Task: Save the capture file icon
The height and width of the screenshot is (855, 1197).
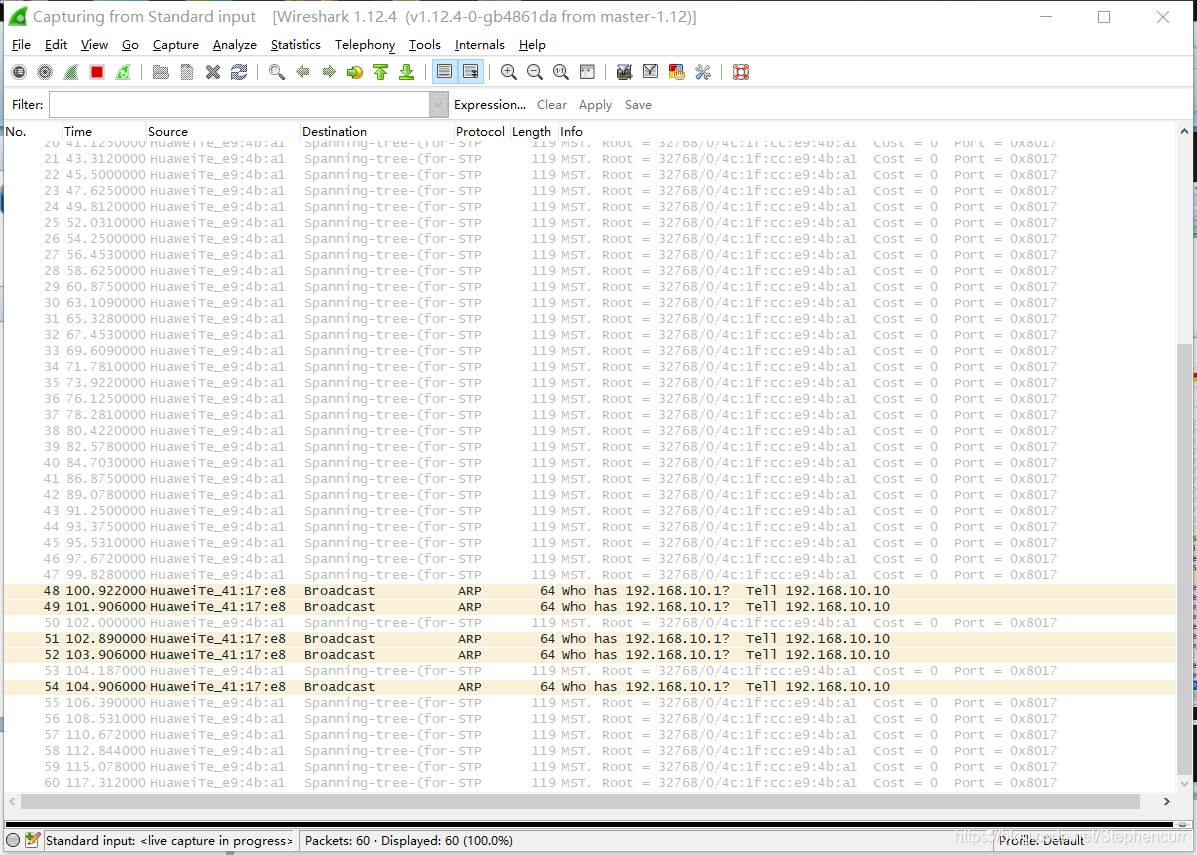Action: [x=186, y=72]
